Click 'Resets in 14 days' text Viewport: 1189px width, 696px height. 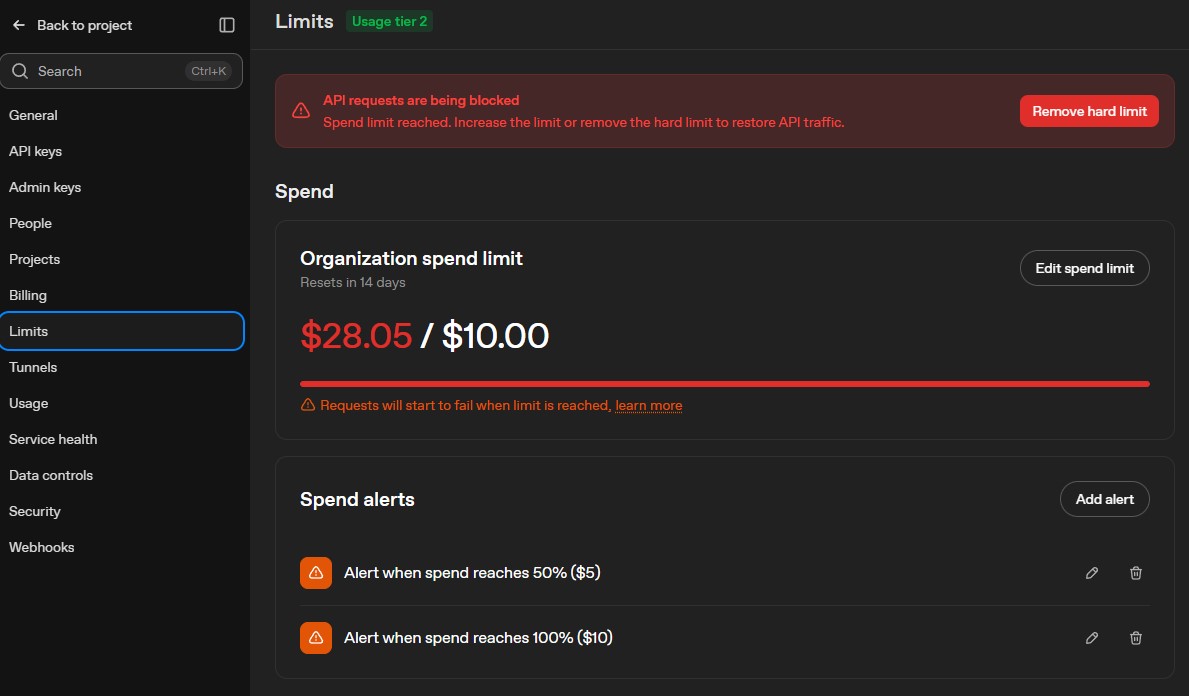pyautogui.click(x=353, y=283)
